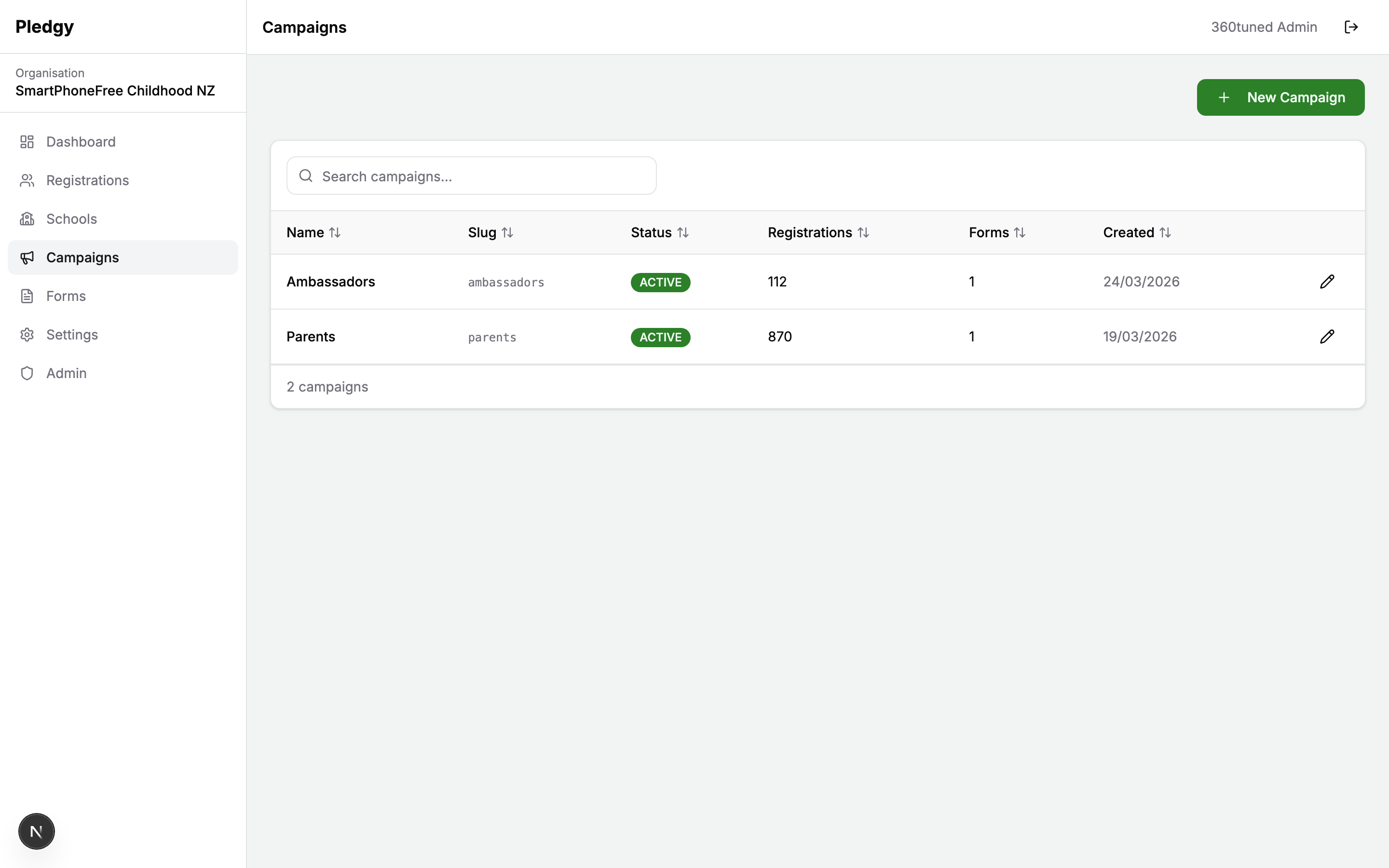Open the Next.js dev tools N badge
Image resolution: width=1389 pixels, height=868 pixels.
36,831
